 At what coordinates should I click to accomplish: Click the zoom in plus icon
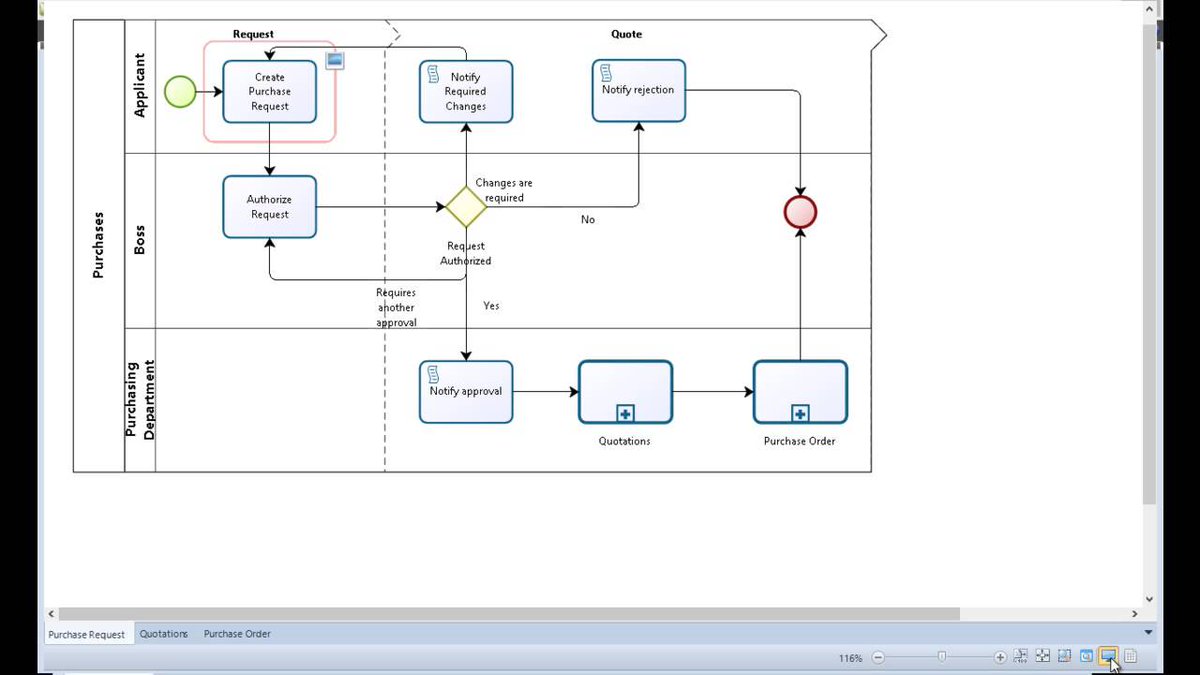[x=1000, y=657]
